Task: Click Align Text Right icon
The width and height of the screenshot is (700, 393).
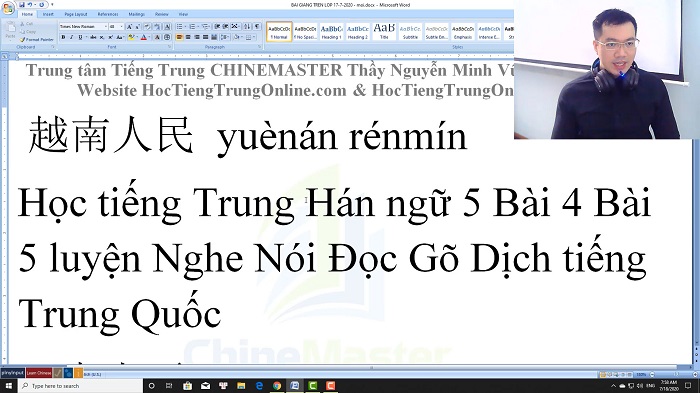Action: click(197, 38)
